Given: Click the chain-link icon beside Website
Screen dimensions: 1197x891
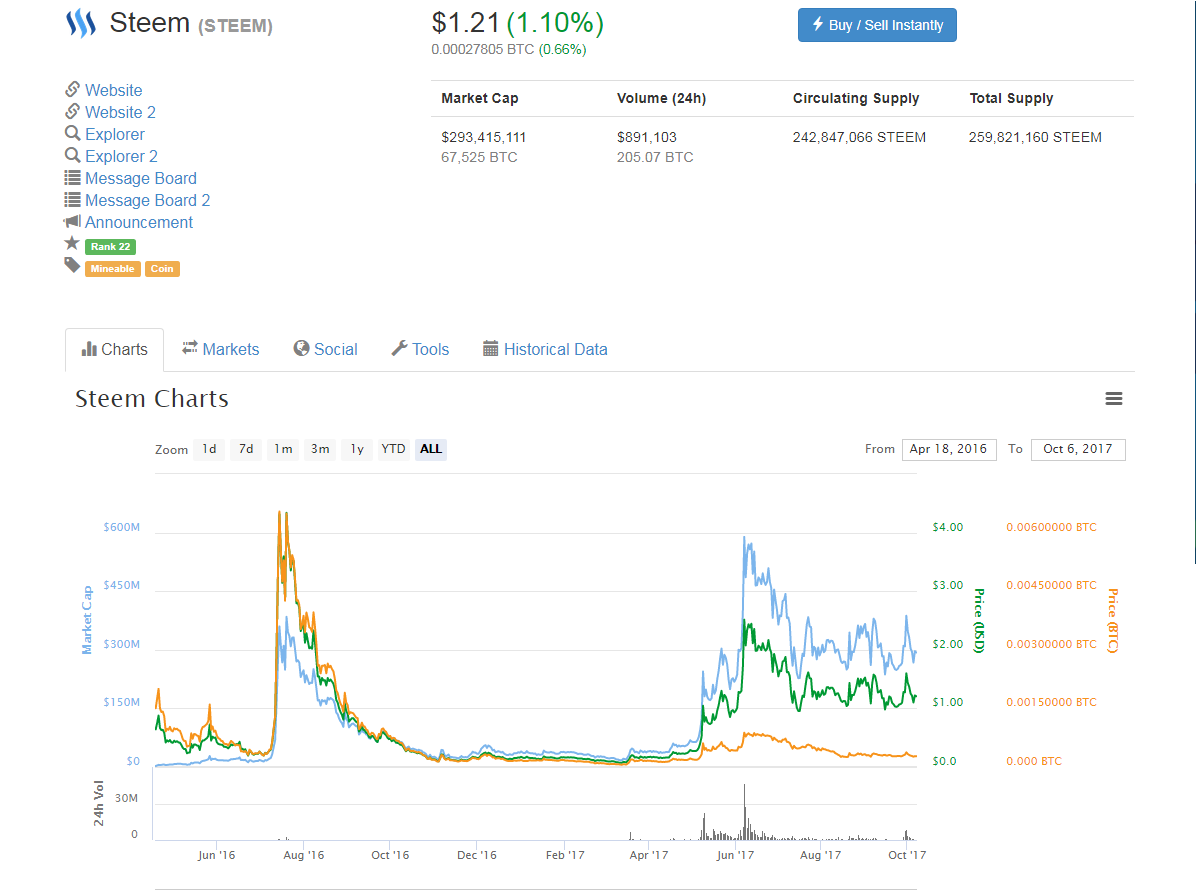Looking at the screenshot, I should pos(73,89).
